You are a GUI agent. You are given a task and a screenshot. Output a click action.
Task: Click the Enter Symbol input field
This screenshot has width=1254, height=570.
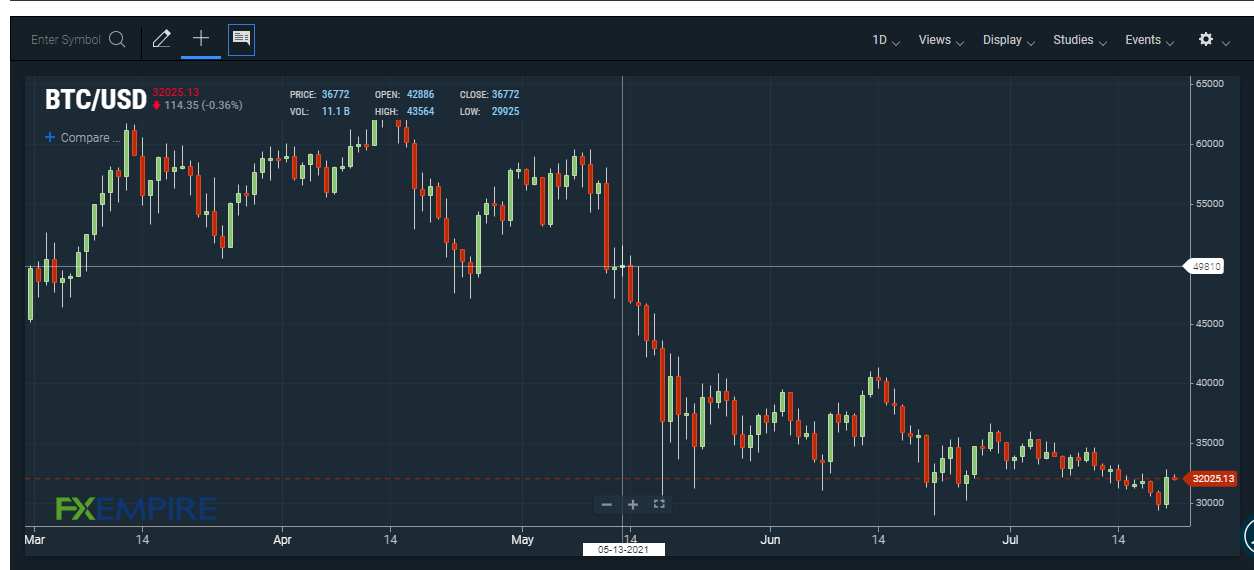pos(66,40)
